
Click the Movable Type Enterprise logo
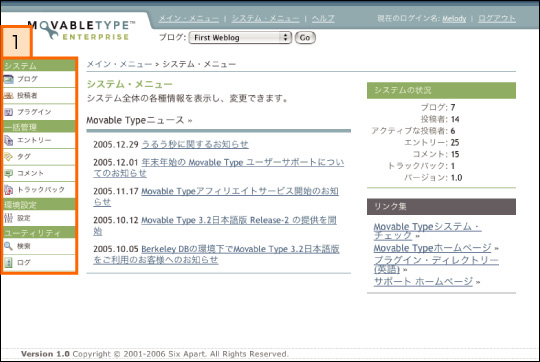pyautogui.click(x=81, y=30)
